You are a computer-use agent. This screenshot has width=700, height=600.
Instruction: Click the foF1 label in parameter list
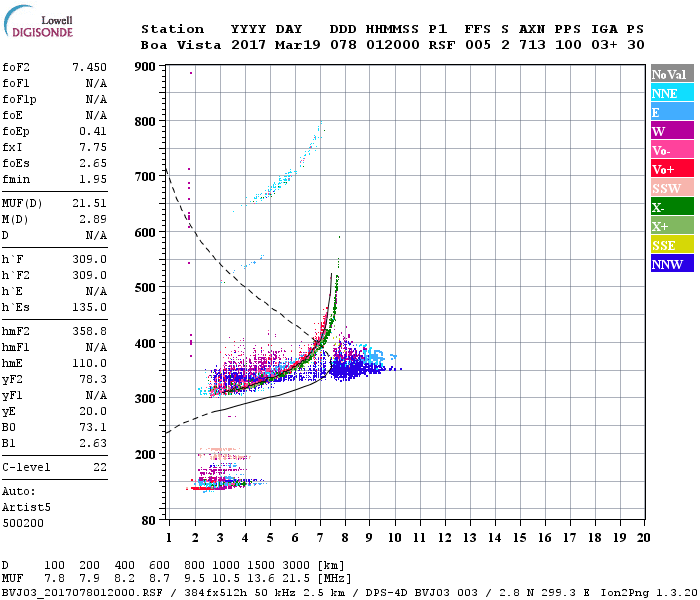click(16, 83)
